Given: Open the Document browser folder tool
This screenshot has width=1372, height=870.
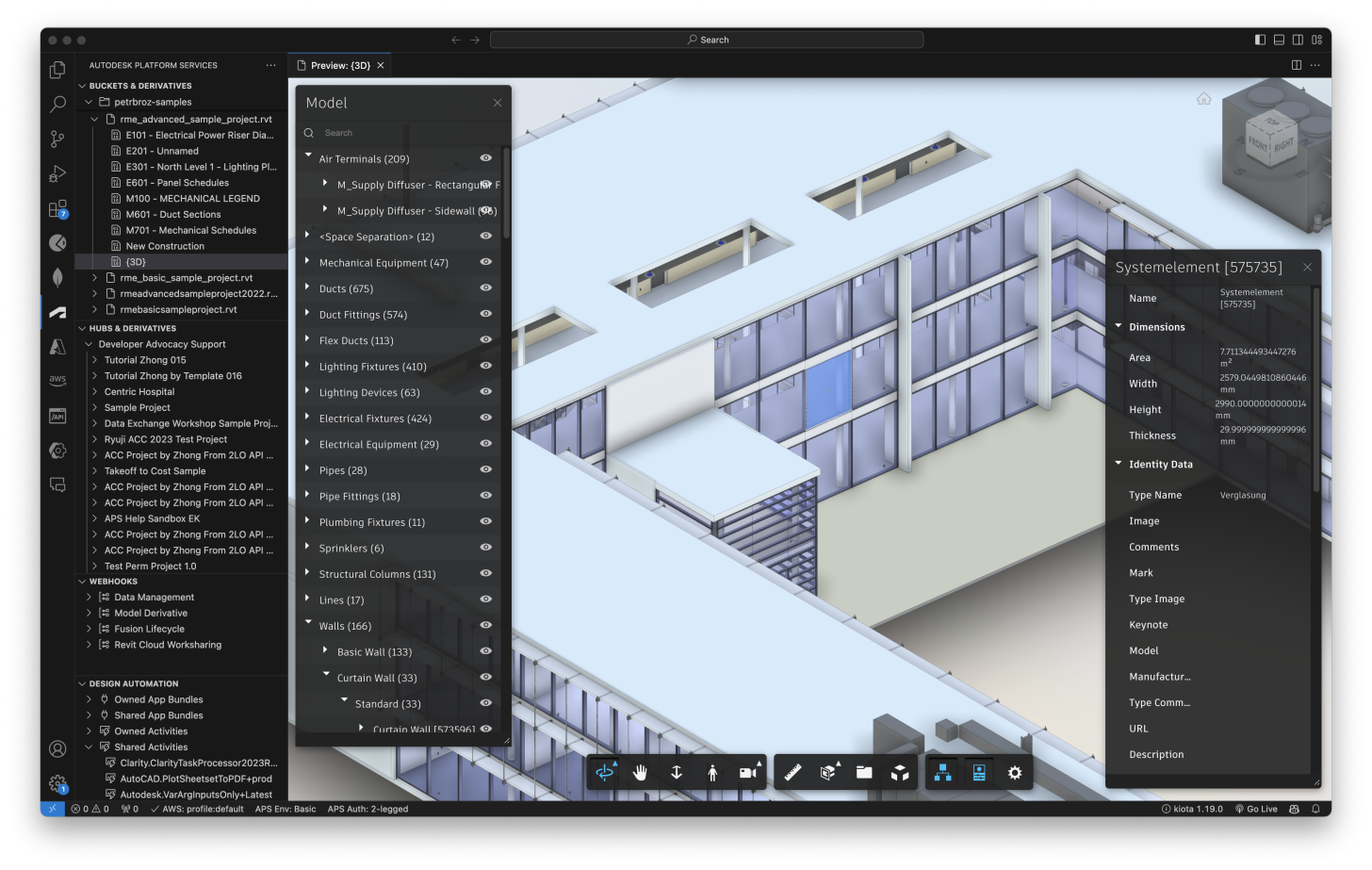Looking at the screenshot, I should click(x=864, y=773).
